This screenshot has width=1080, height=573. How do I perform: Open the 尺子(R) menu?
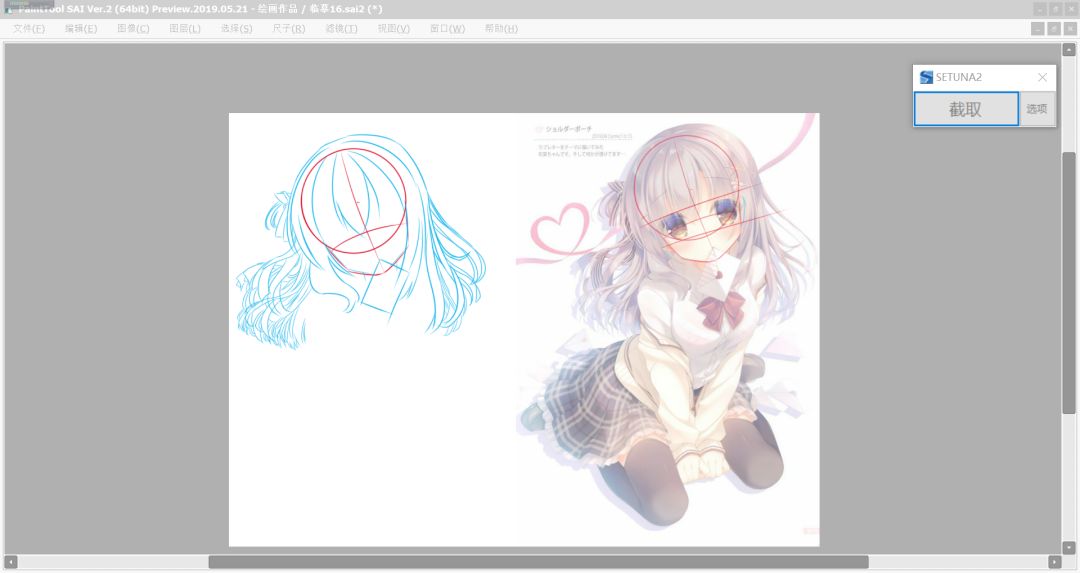[289, 28]
